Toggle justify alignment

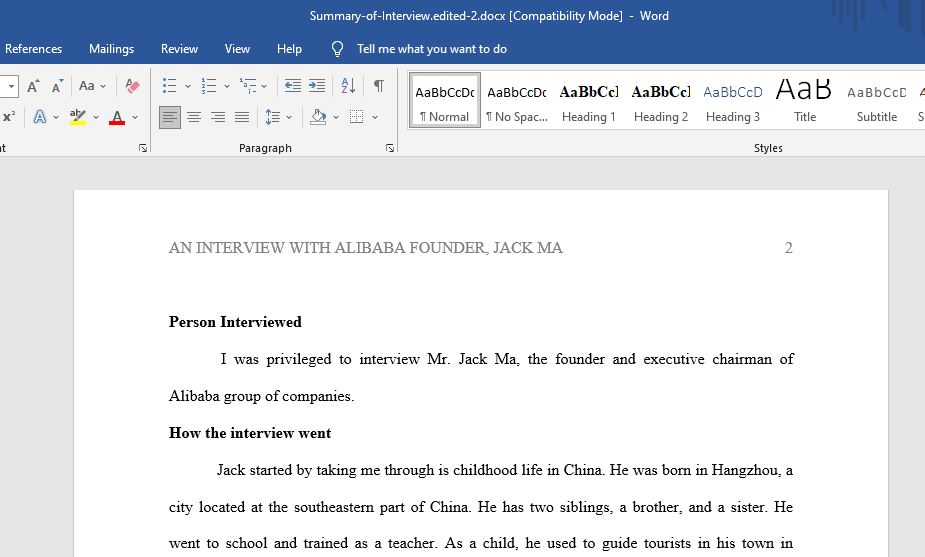(242, 117)
